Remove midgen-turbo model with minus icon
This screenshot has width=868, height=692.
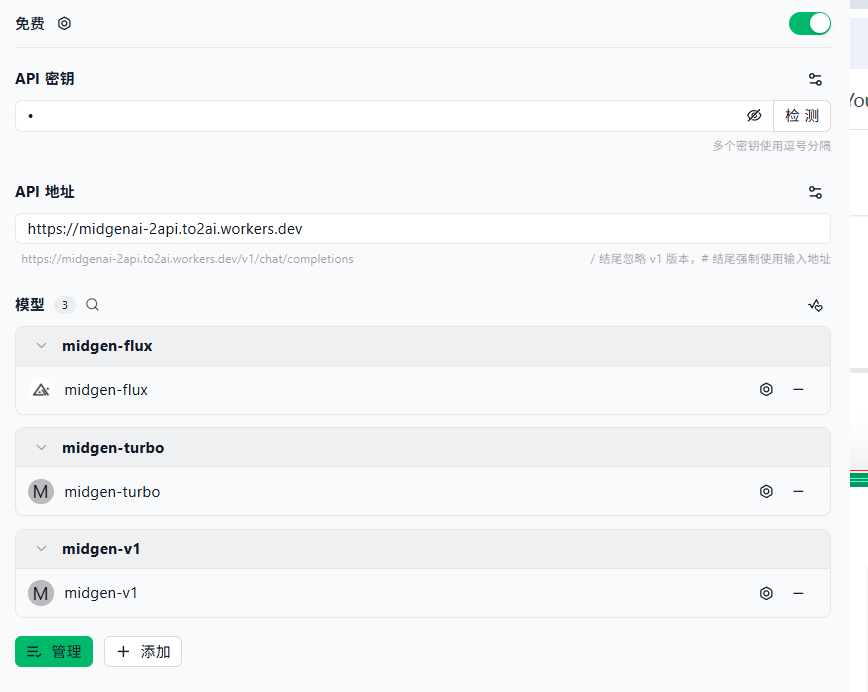coord(798,492)
